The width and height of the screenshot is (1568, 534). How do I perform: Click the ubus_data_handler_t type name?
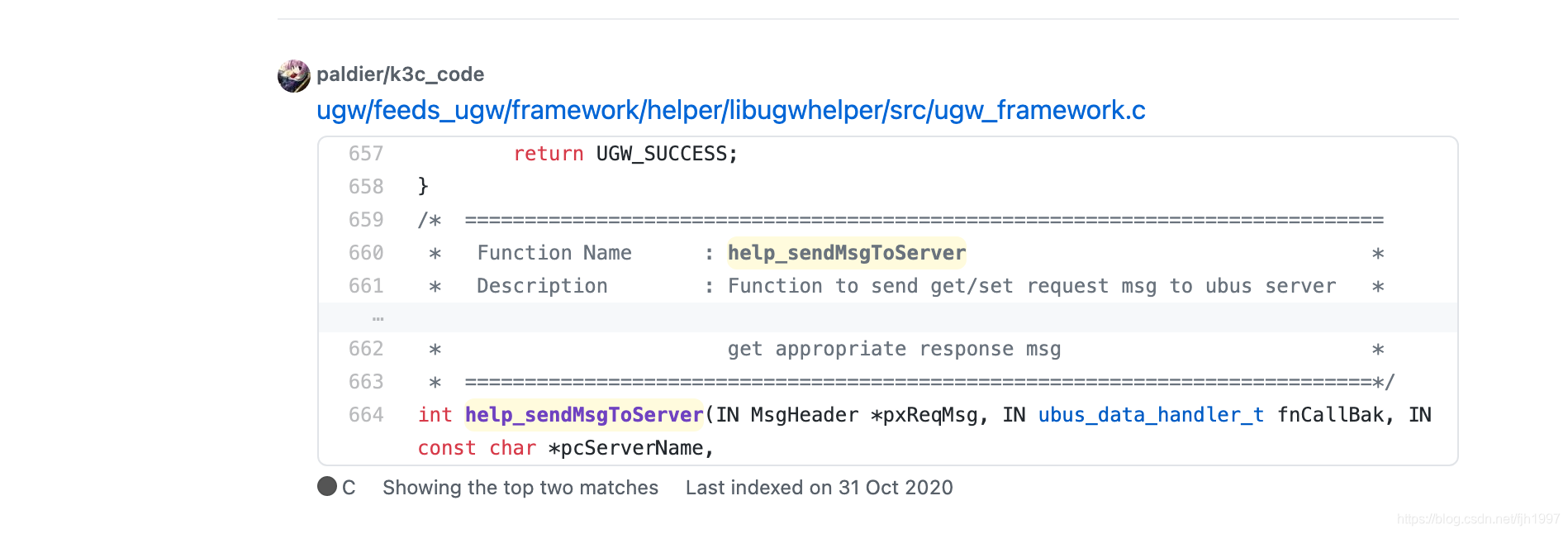pos(1151,415)
